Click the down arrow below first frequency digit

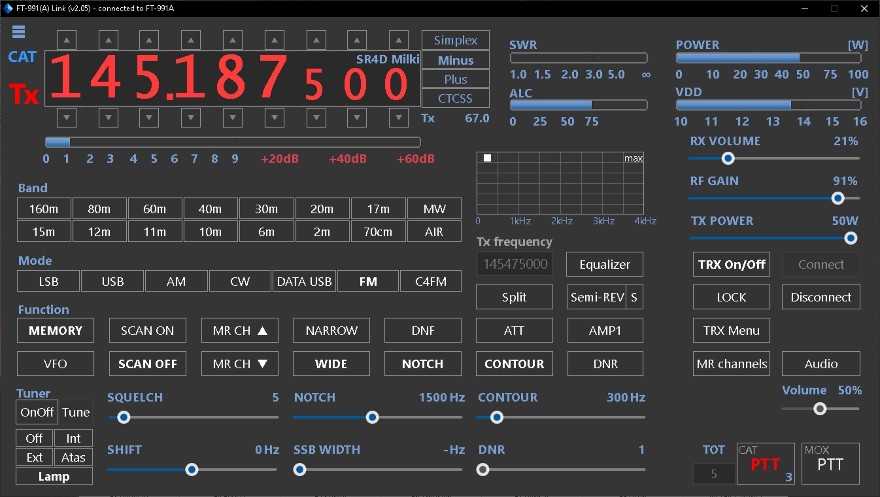coord(67,118)
